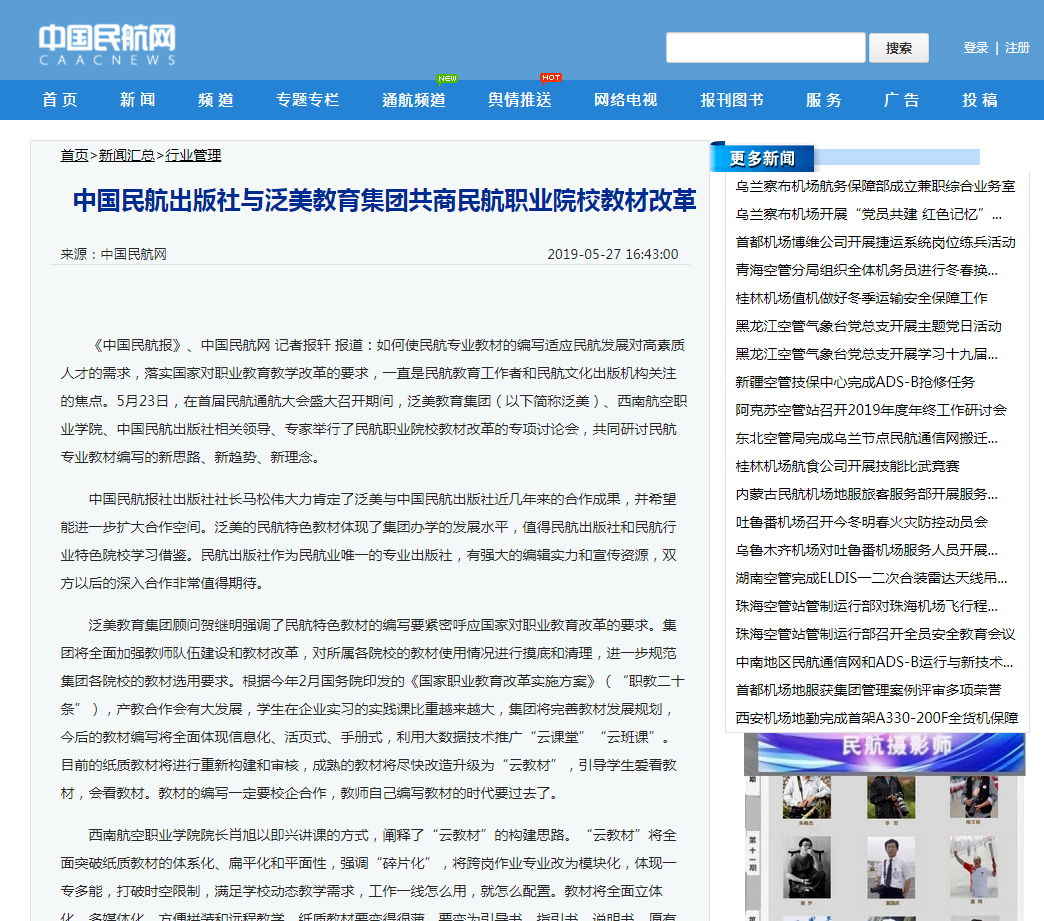This screenshot has height=921, width=1044.
Task: Click 行业管理 in the breadcrumb
Action: point(193,155)
